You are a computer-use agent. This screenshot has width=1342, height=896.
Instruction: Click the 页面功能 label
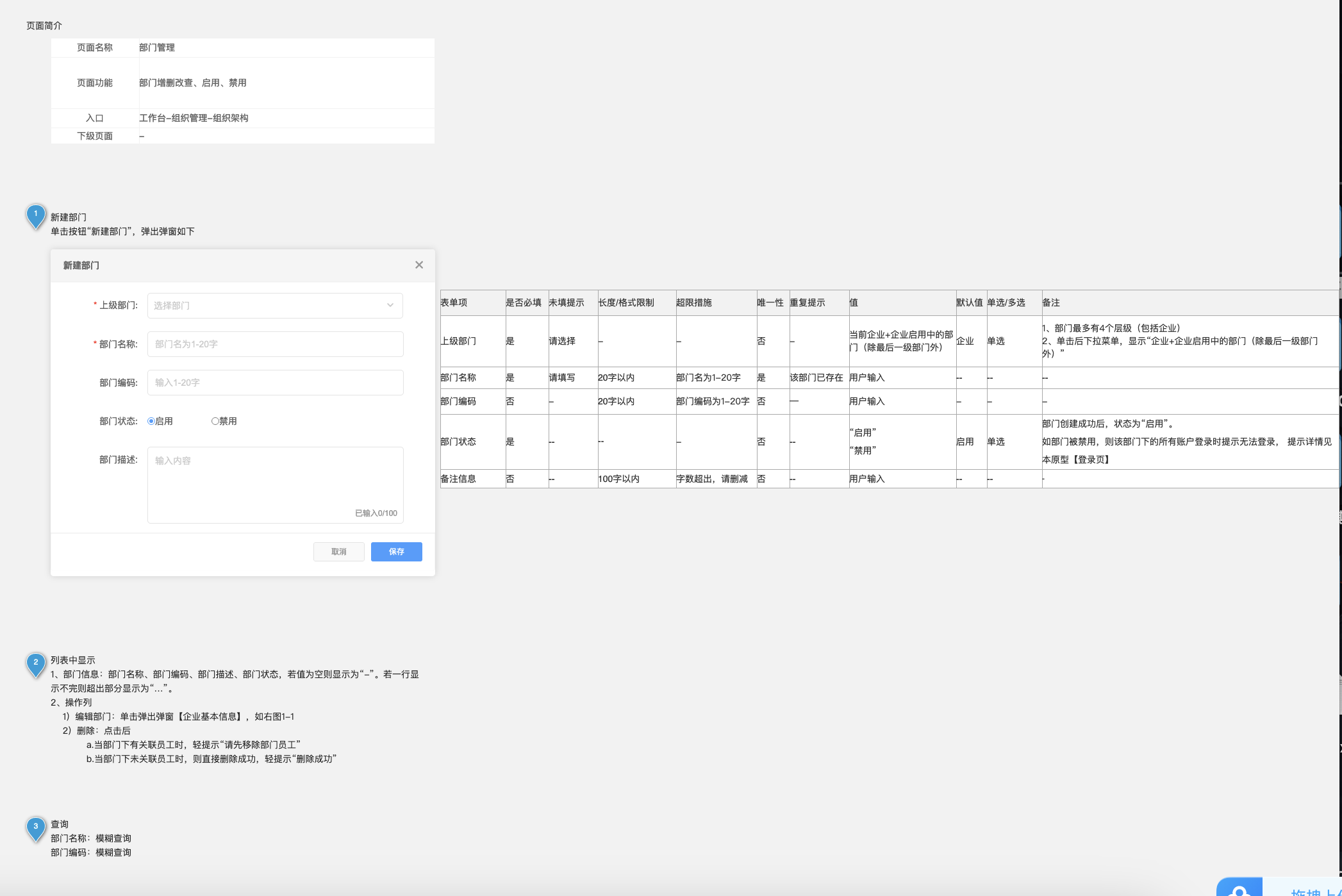click(x=95, y=83)
